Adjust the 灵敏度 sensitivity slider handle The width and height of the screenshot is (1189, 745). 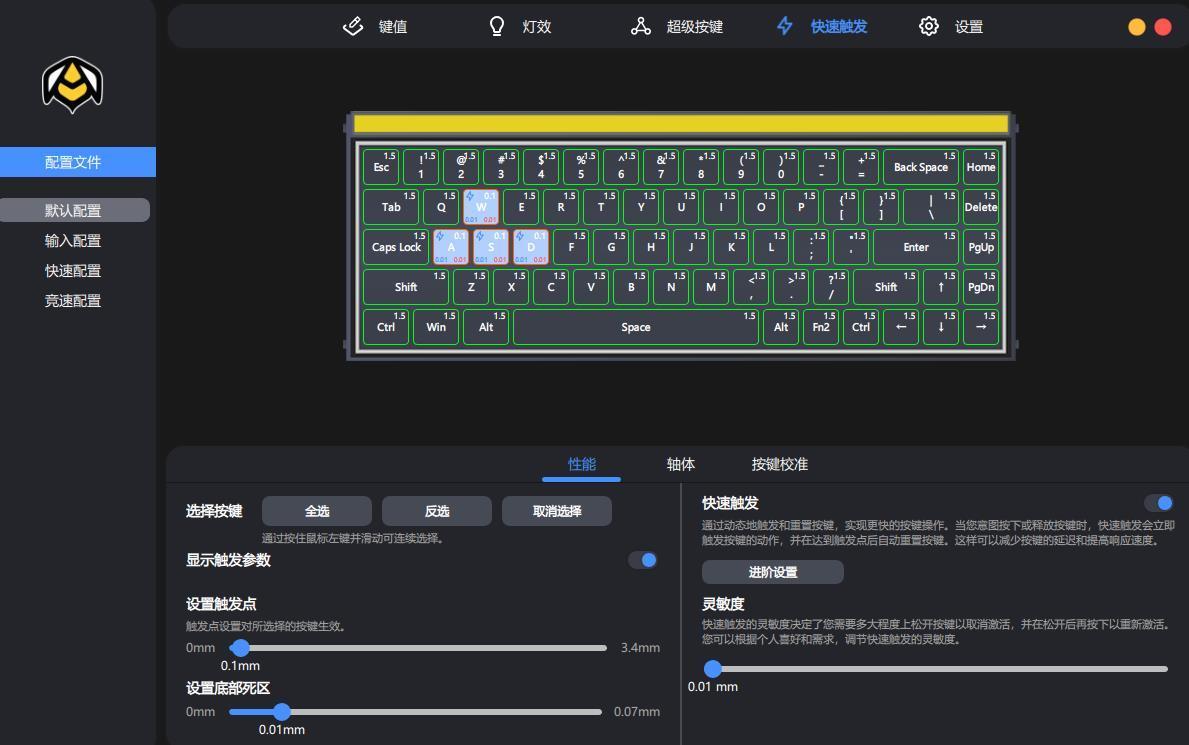click(x=713, y=668)
